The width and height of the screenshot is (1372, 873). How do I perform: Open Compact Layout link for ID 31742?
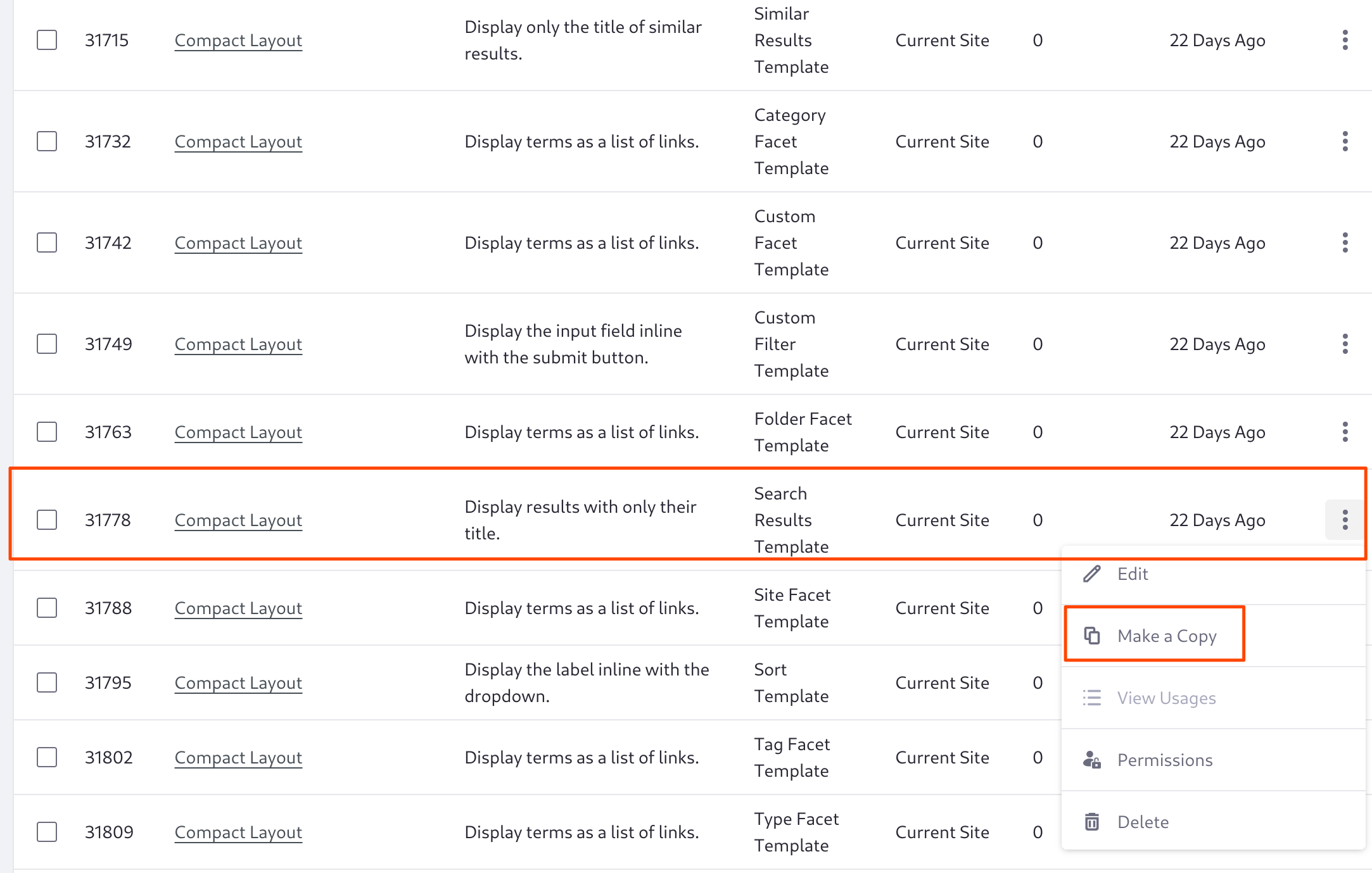click(x=238, y=242)
